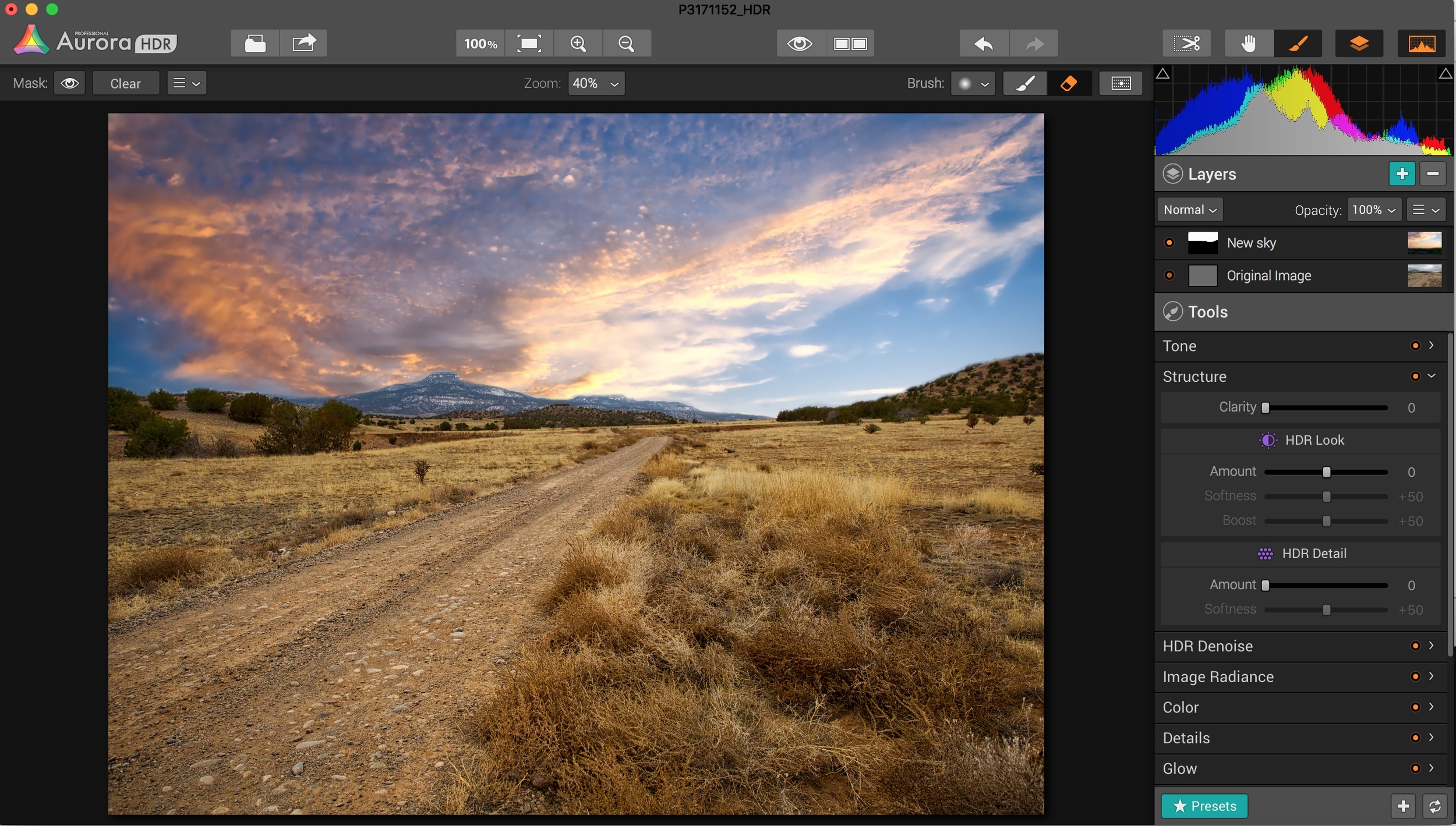Select the hand pan tool

pyautogui.click(x=1248, y=44)
